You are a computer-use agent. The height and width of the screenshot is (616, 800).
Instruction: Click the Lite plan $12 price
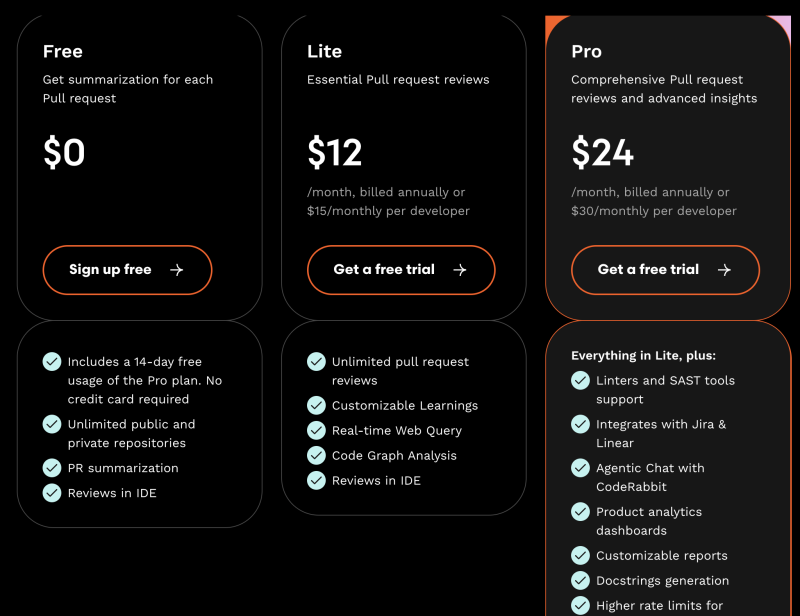pos(334,153)
